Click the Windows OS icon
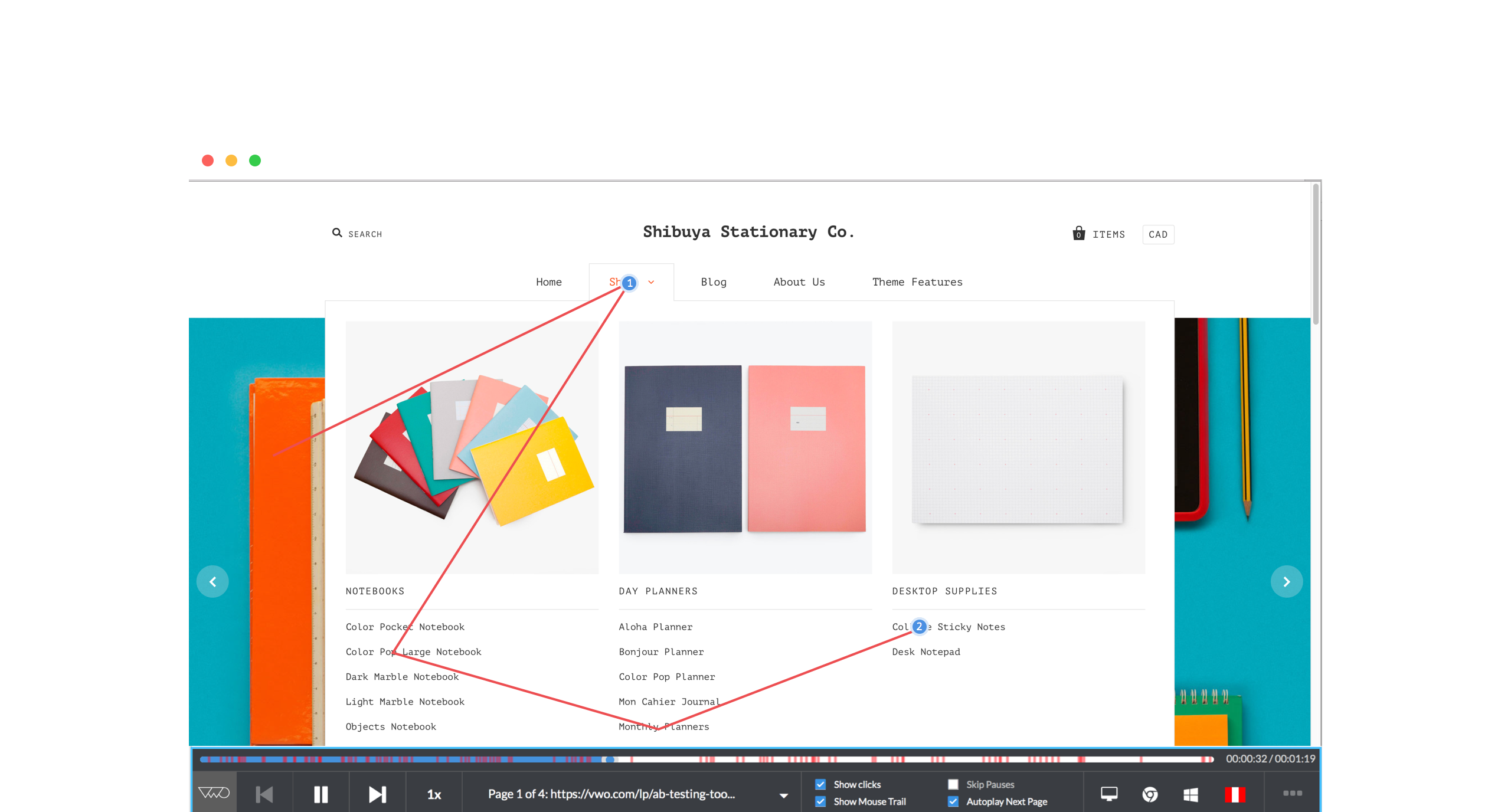 point(1191,794)
